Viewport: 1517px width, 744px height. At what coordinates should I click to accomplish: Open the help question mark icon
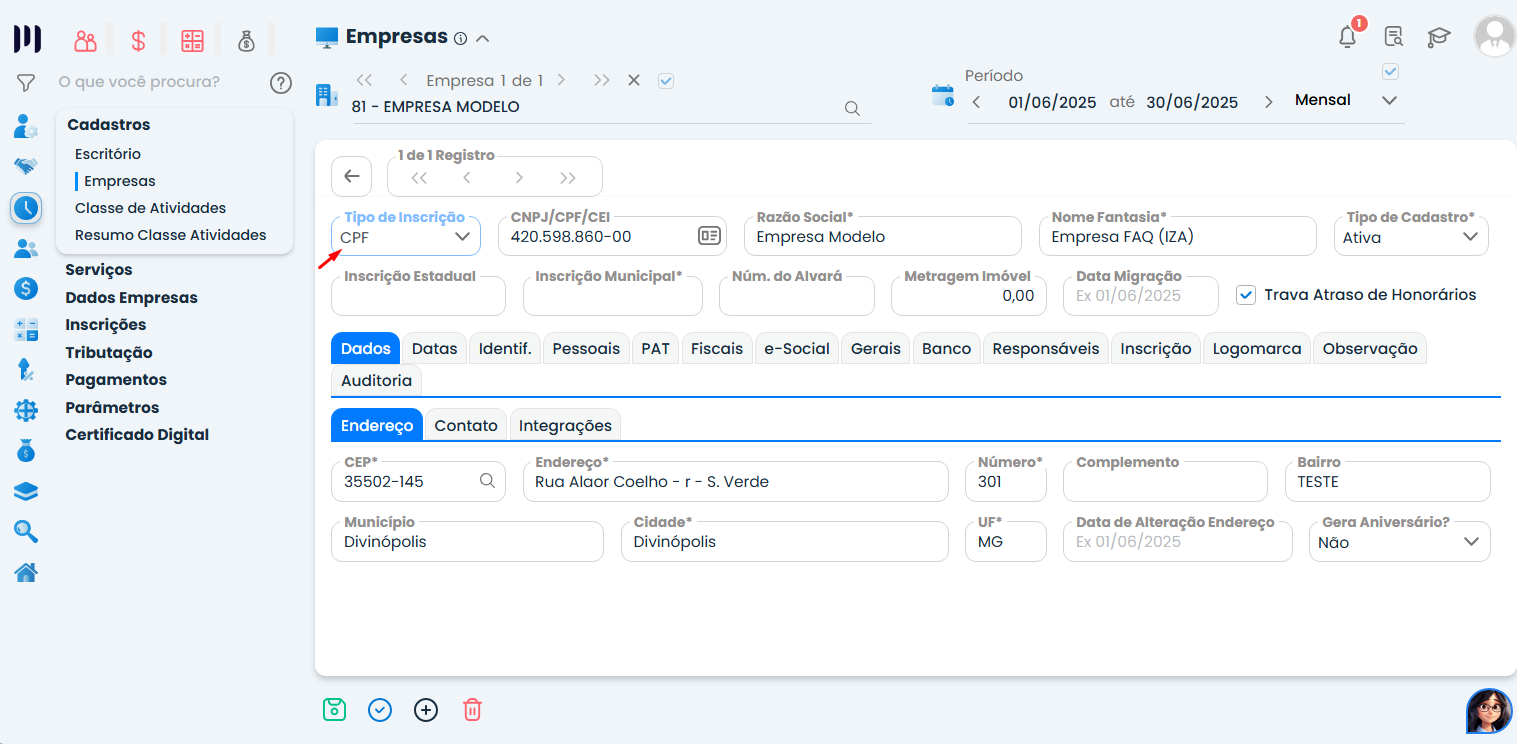click(x=281, y=82)
